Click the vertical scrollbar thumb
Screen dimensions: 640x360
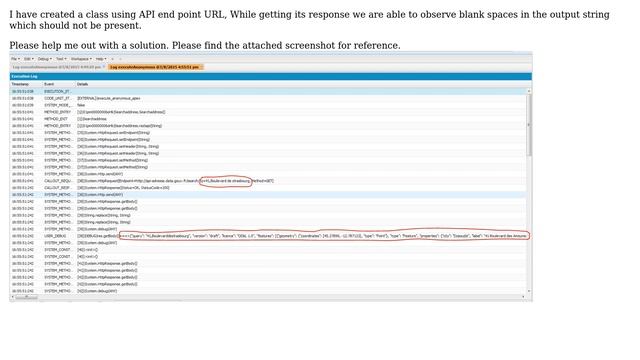tap(529, 125)
